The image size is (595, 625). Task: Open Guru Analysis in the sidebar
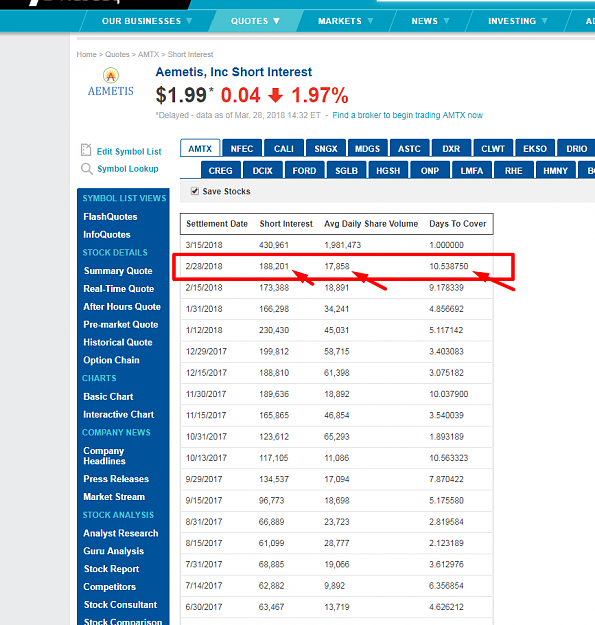click(x=114, y=551)
